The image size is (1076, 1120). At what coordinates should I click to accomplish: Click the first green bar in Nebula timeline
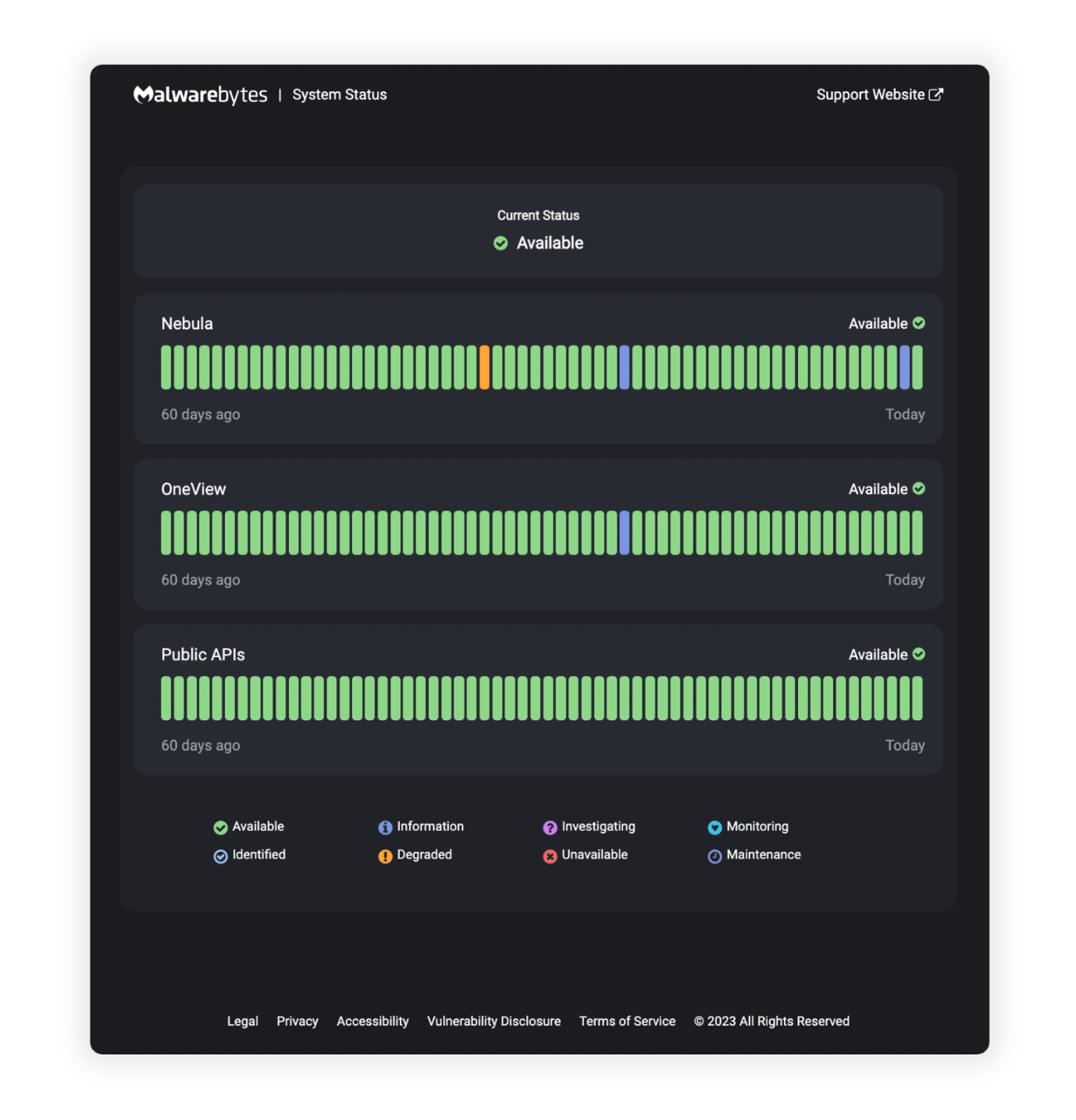166,368
